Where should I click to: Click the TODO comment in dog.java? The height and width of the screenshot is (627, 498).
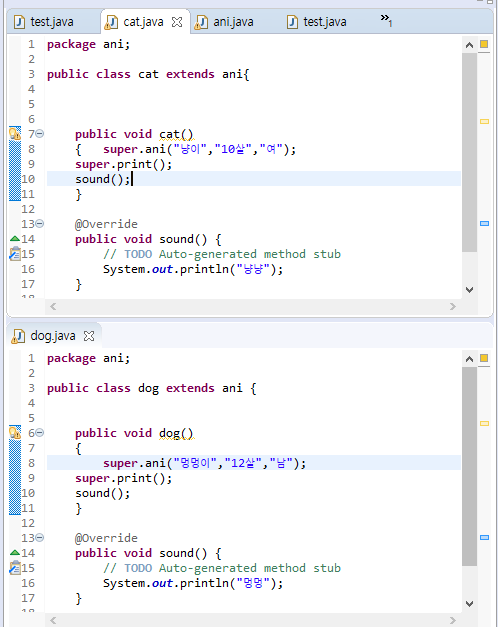click(x=222, y=568)
